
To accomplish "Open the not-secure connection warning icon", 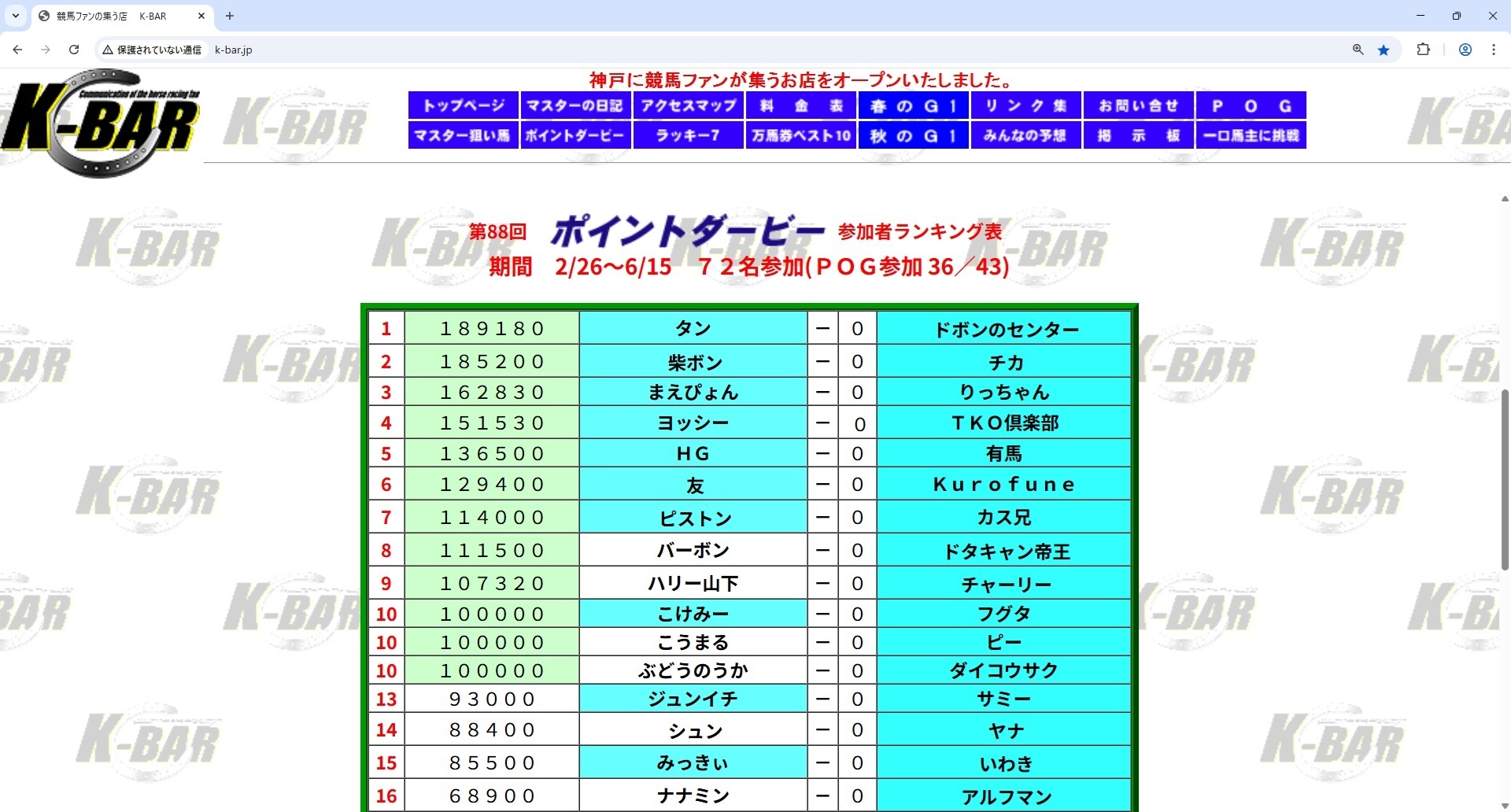I will [x=108, y=50].
